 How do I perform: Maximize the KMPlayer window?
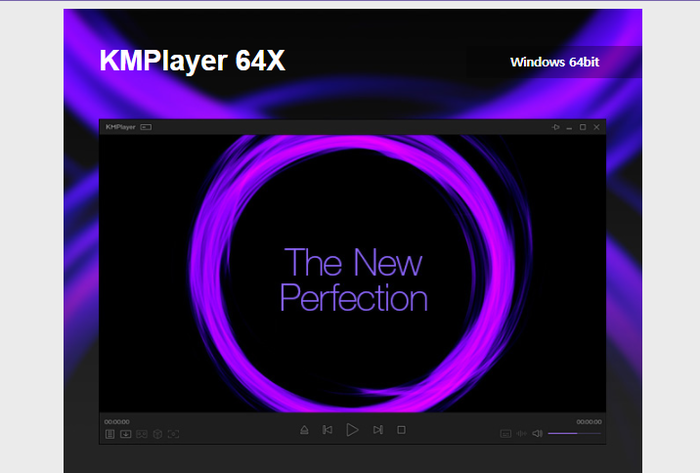(583, 128)
